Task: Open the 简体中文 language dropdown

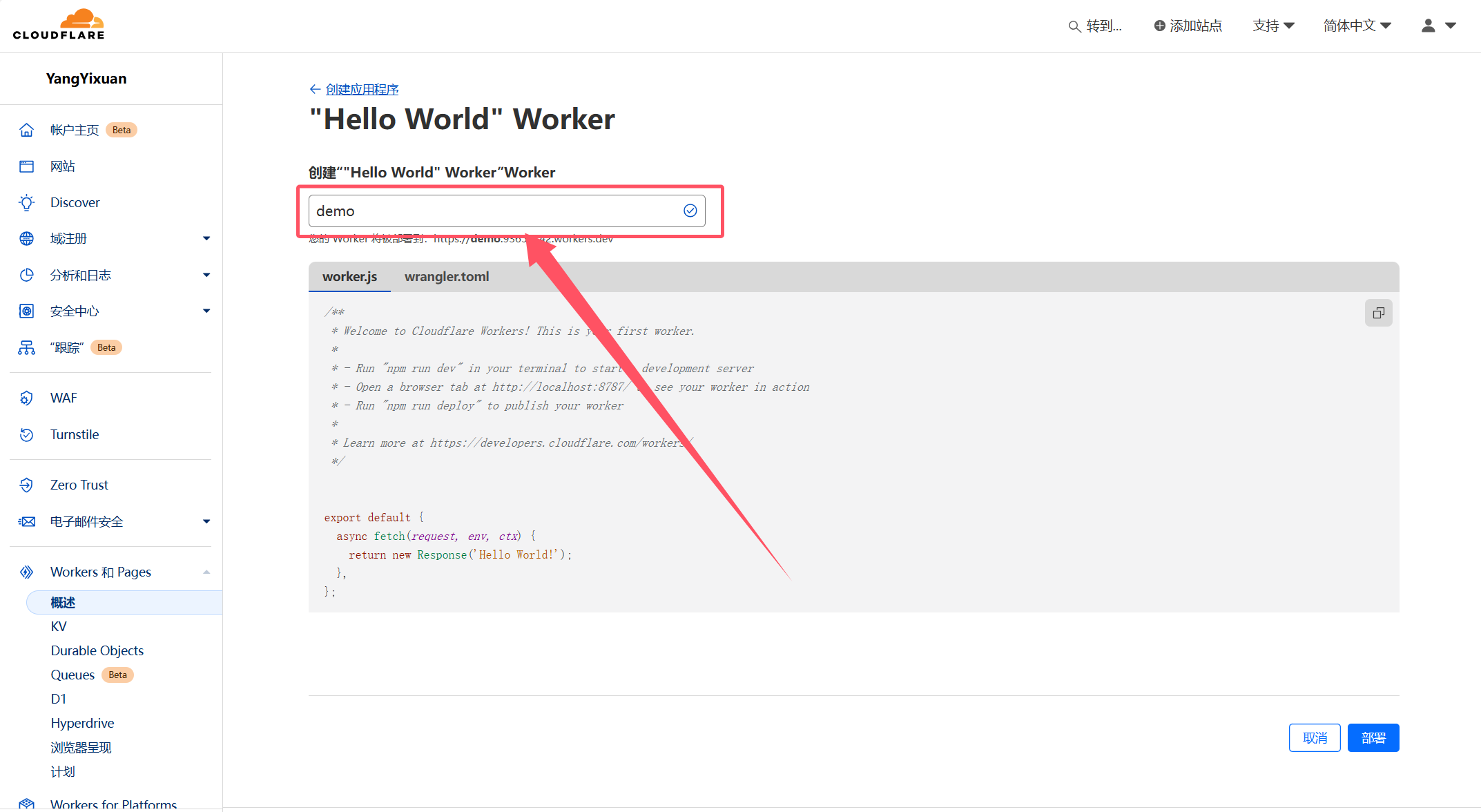Action: point(1357,26)
